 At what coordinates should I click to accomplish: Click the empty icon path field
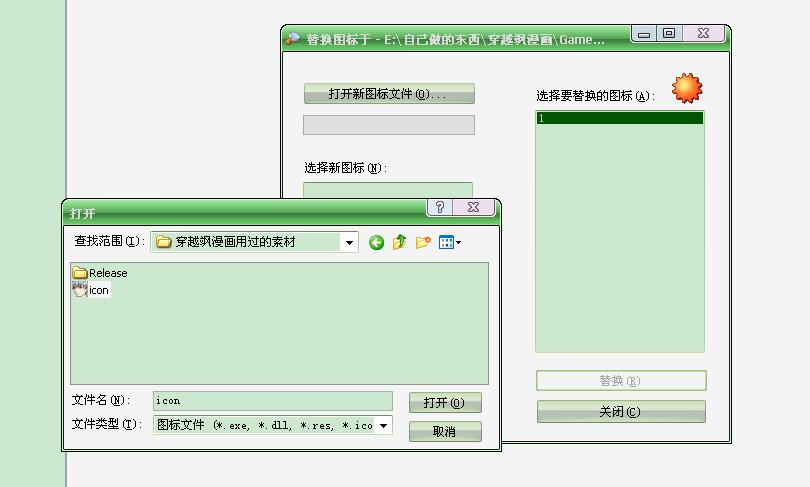pyautogui.click(x=389, y=125)
